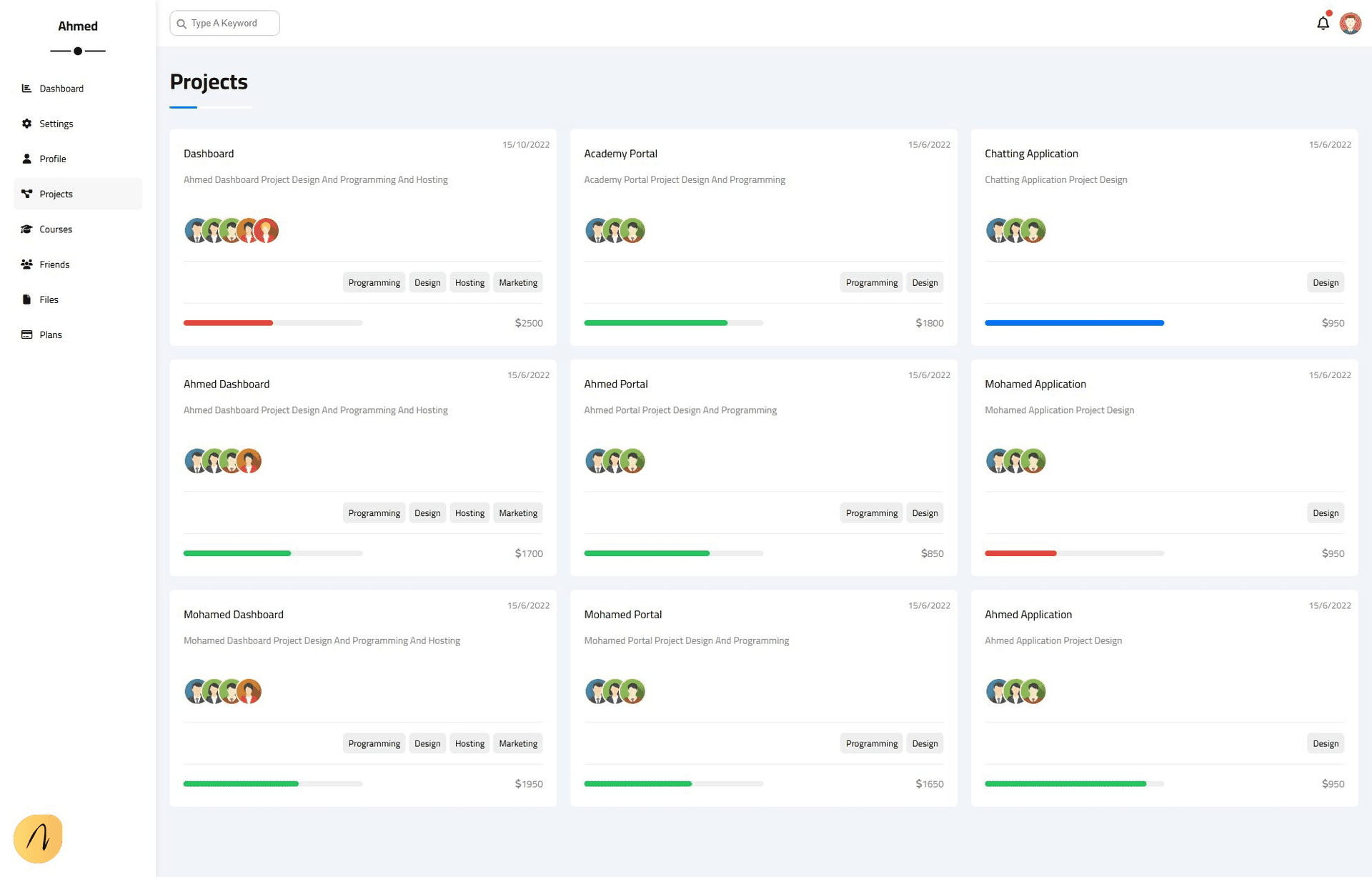The height and width of the screenshot is (877, 1372).
Task: Click the $1700 price on Ahmed Dashboard
Action: (529, 553)
